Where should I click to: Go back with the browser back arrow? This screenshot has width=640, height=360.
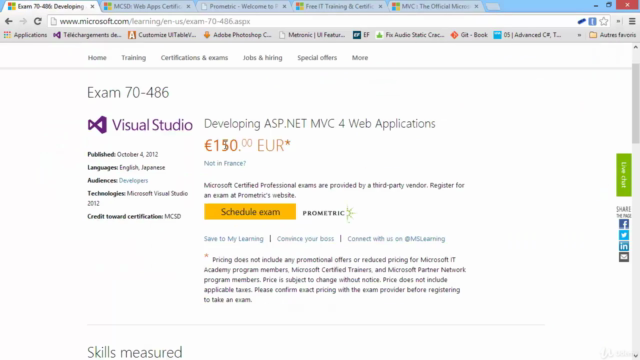[9, 21]
